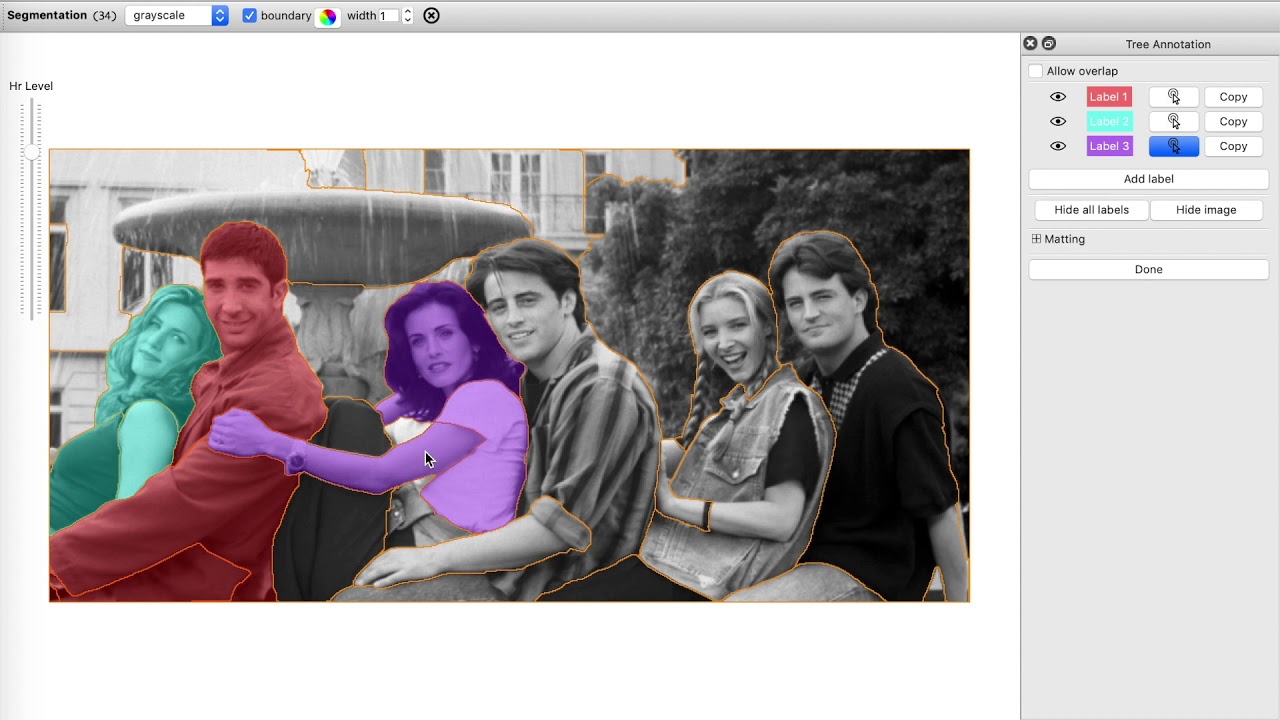Click the Add label button
Screen dimensions: 1280x720
pos(1148,179)
